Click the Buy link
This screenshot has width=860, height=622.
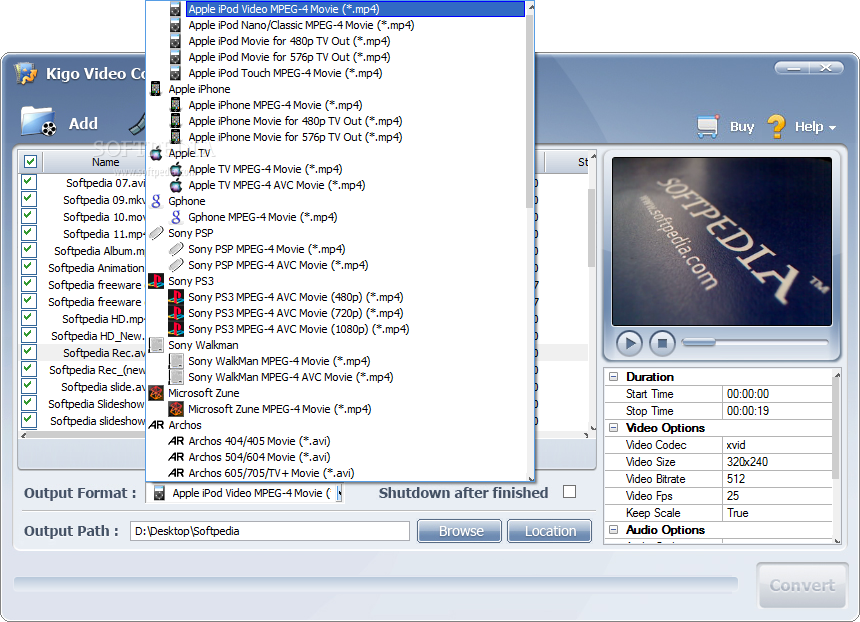pos(742,127)
